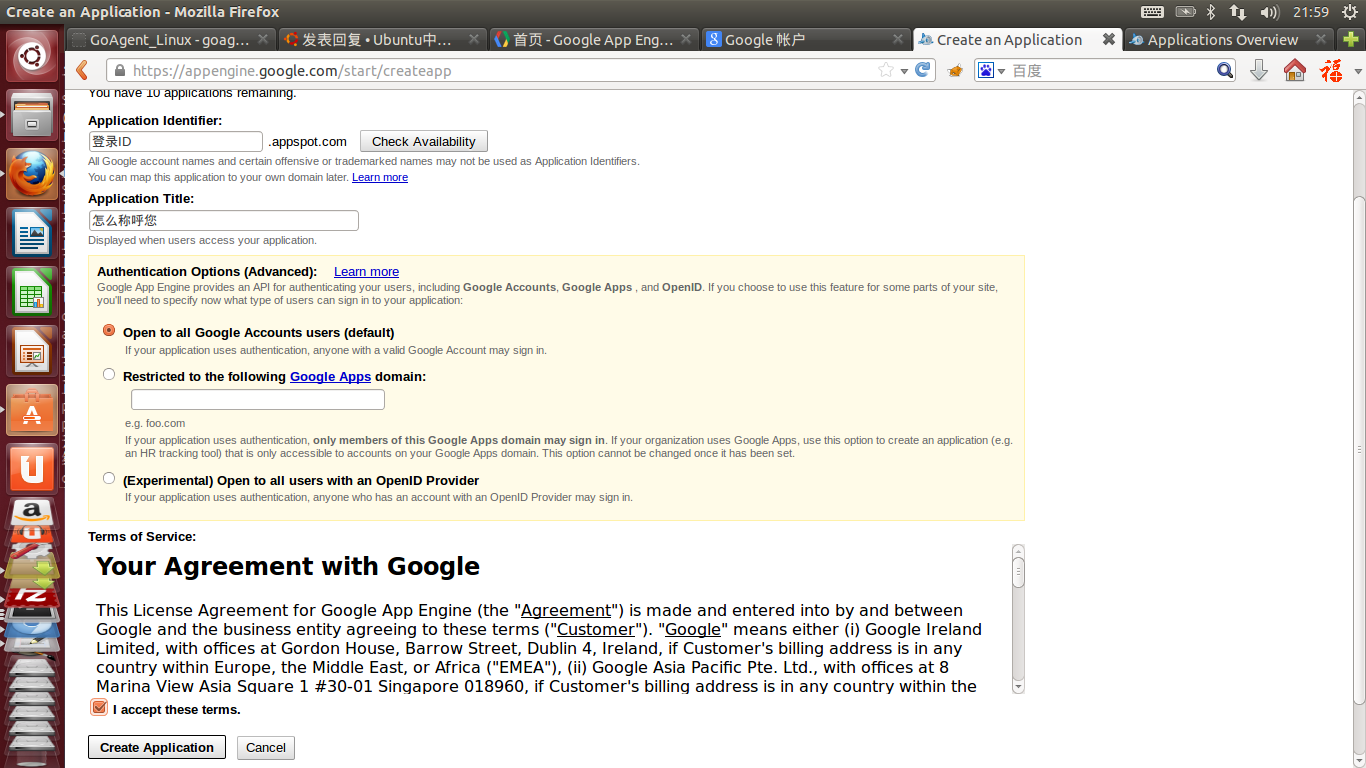Screen dimensions: 1366x768
Task: Click the 21:59 clock in top panel
Action: point(1310,12)
